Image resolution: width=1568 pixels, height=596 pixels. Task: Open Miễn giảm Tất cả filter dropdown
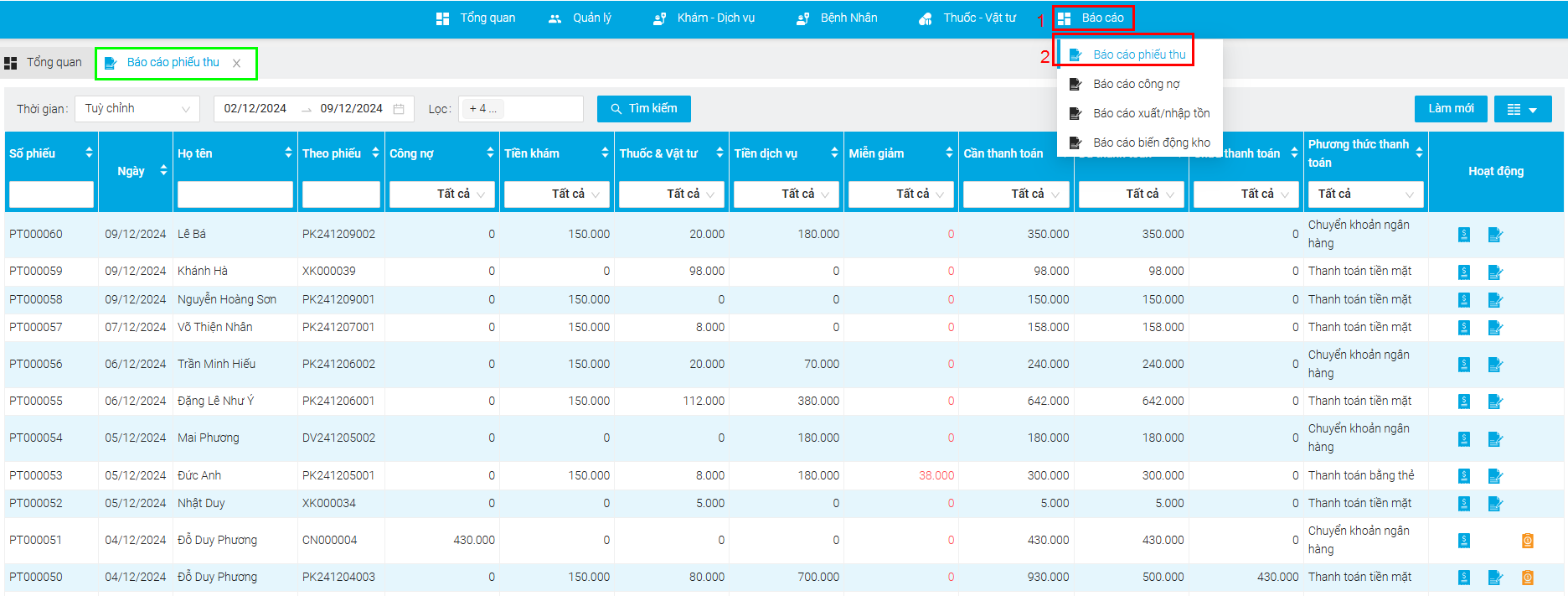(x=900, y=194)
